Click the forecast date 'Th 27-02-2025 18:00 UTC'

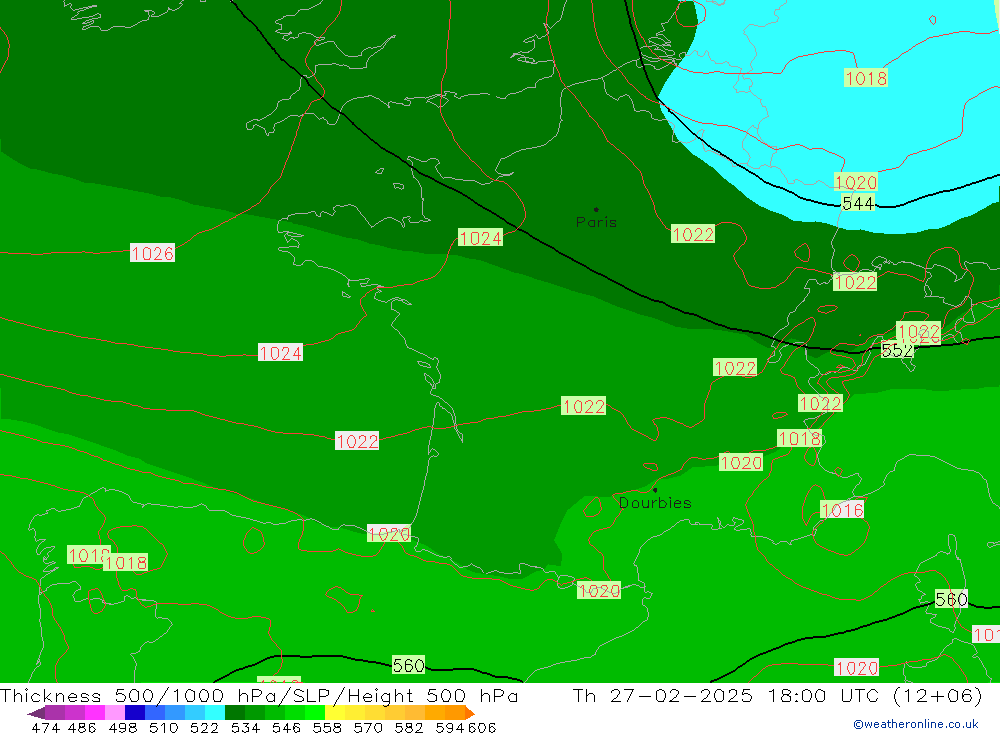tap(728, 695)
